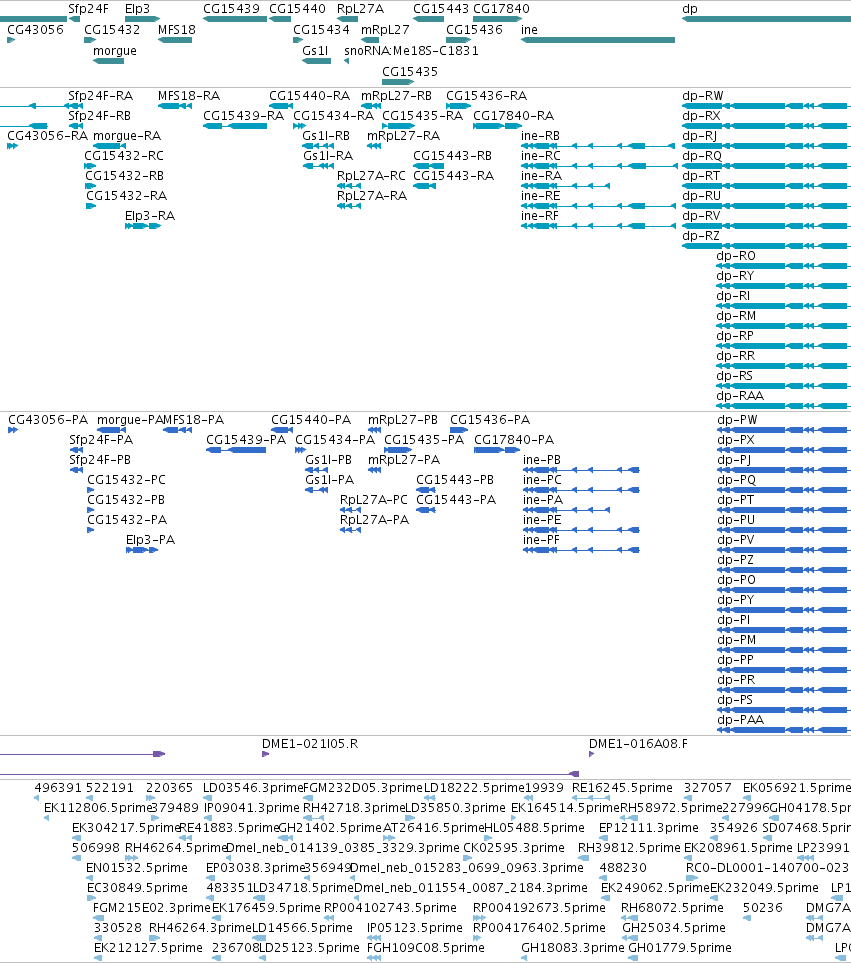851x963 pixels.
Task: Click the Elp3 gene label
Action: (138, 9)
